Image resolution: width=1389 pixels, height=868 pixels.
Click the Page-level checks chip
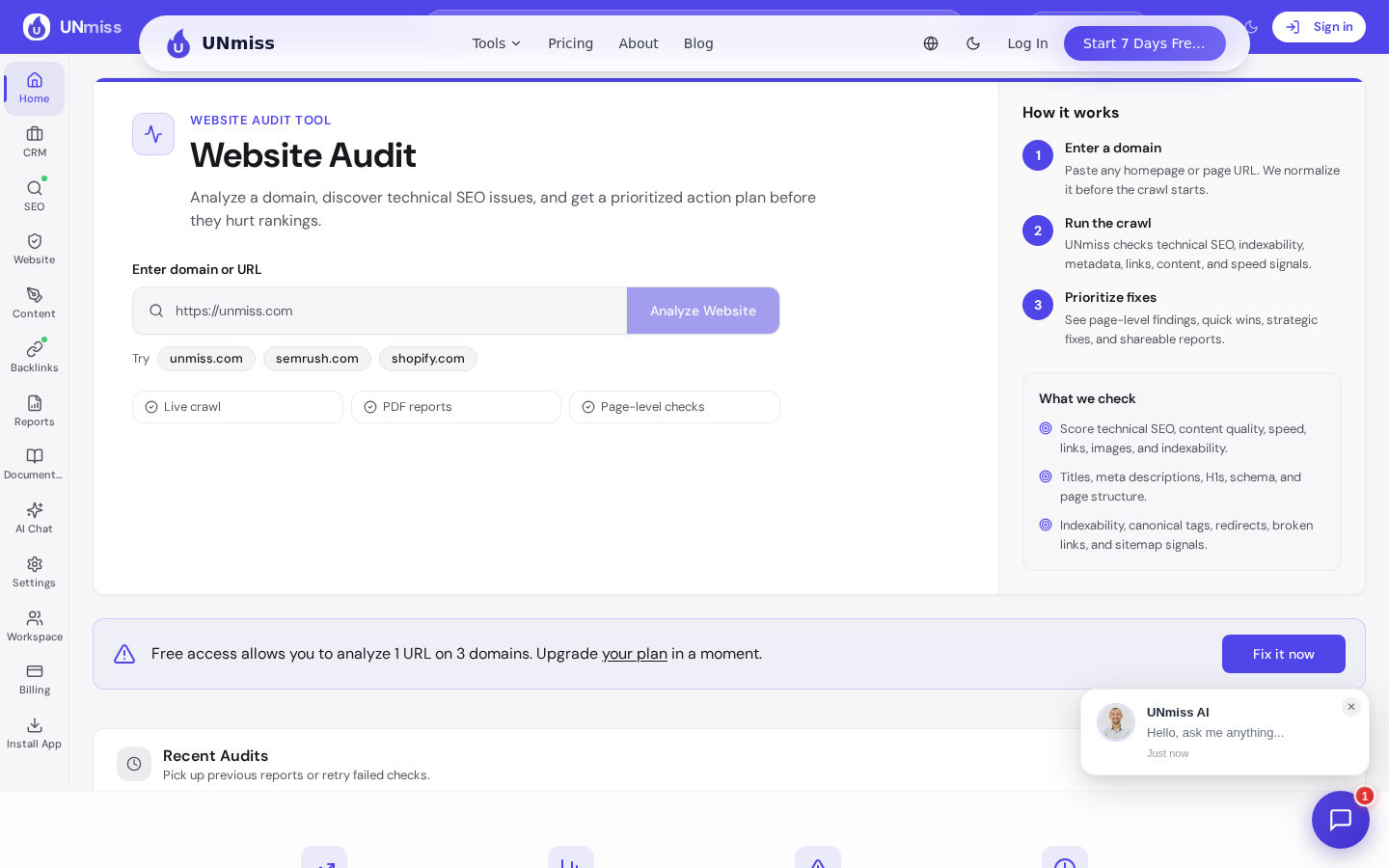coord(674,407)
